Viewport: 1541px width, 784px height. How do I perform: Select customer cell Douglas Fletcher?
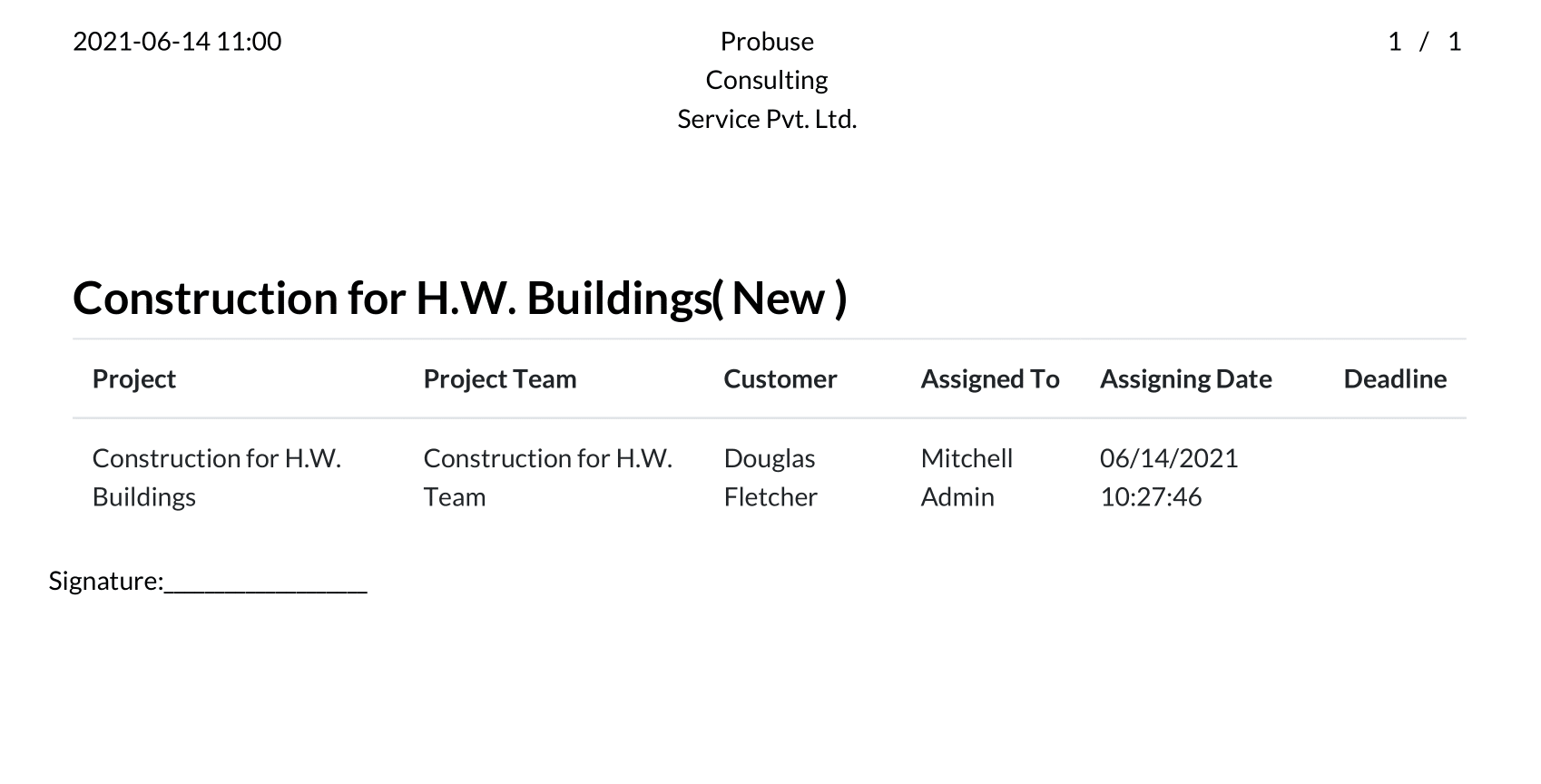point(770,477)
